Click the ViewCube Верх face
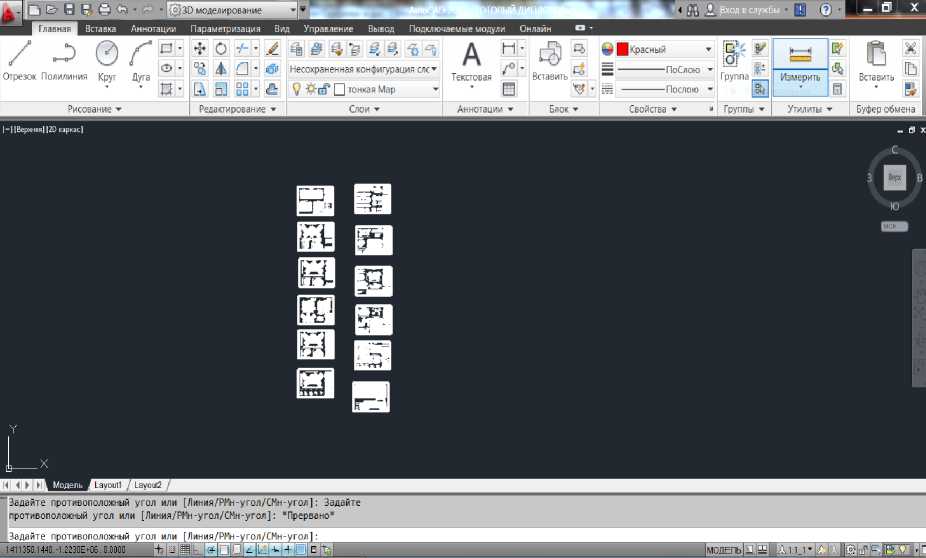926x558 pixels. pyautogui.click(x=895, y=178)
